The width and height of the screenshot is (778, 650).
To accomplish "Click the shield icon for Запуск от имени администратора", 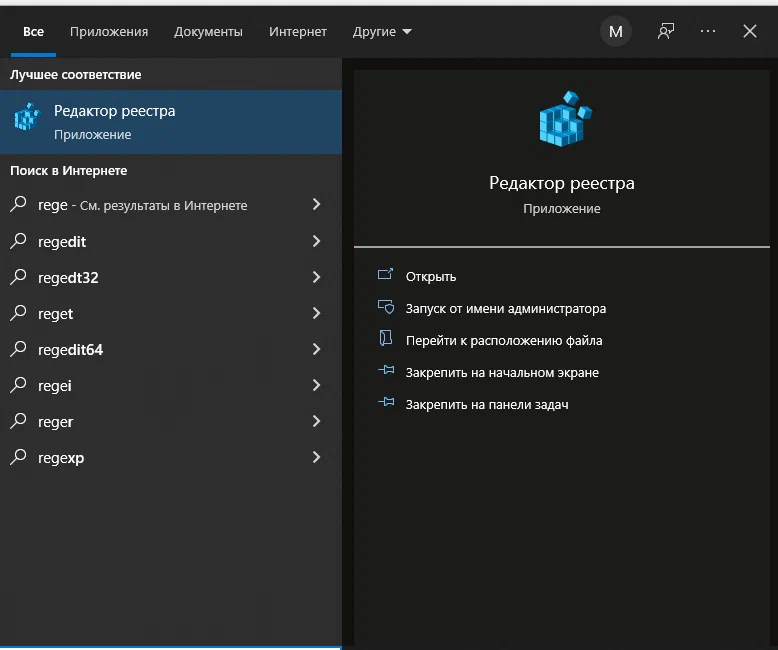I will [386, 307].
